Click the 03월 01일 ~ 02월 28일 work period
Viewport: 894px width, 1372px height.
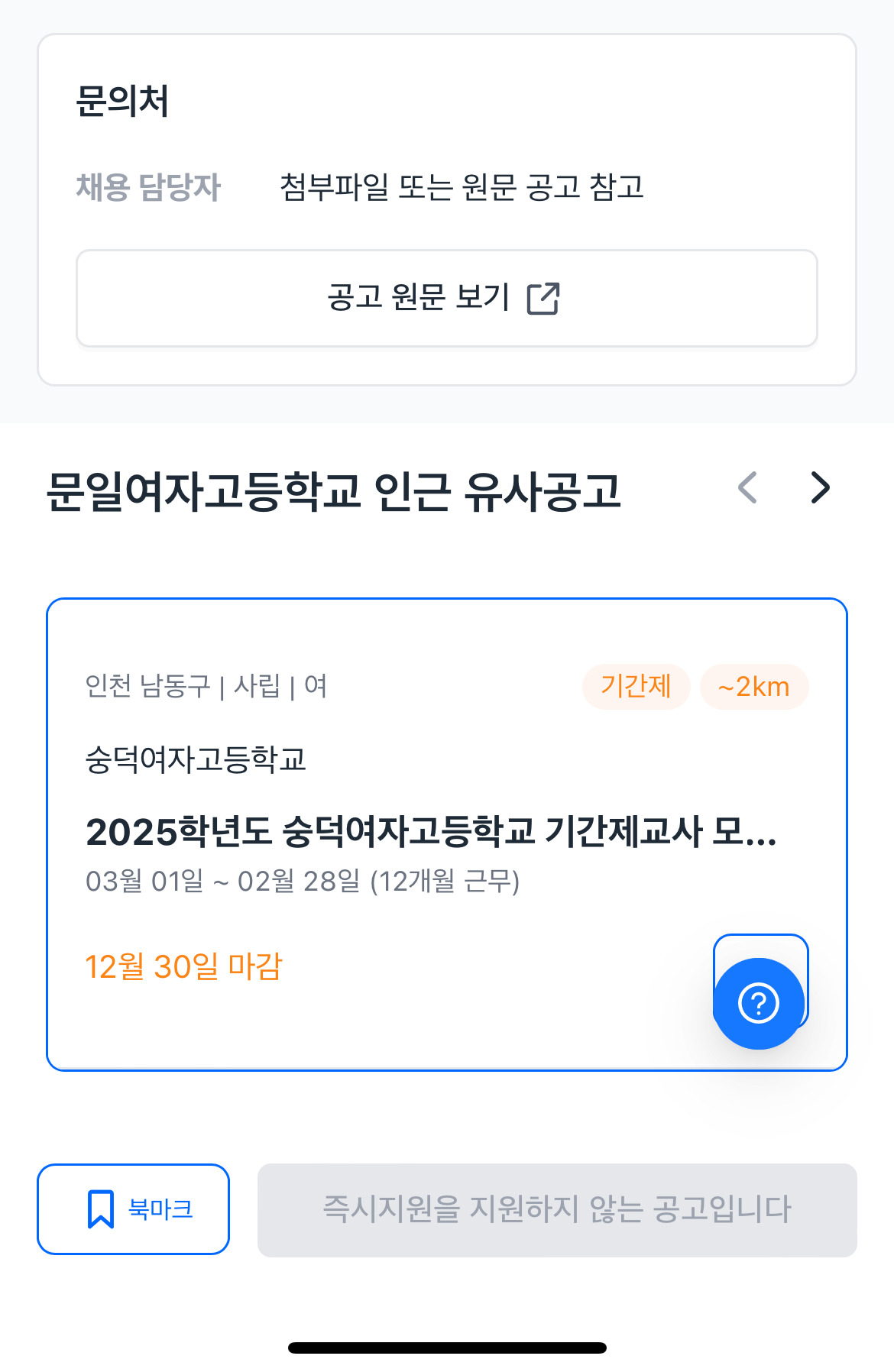(303, 882)
